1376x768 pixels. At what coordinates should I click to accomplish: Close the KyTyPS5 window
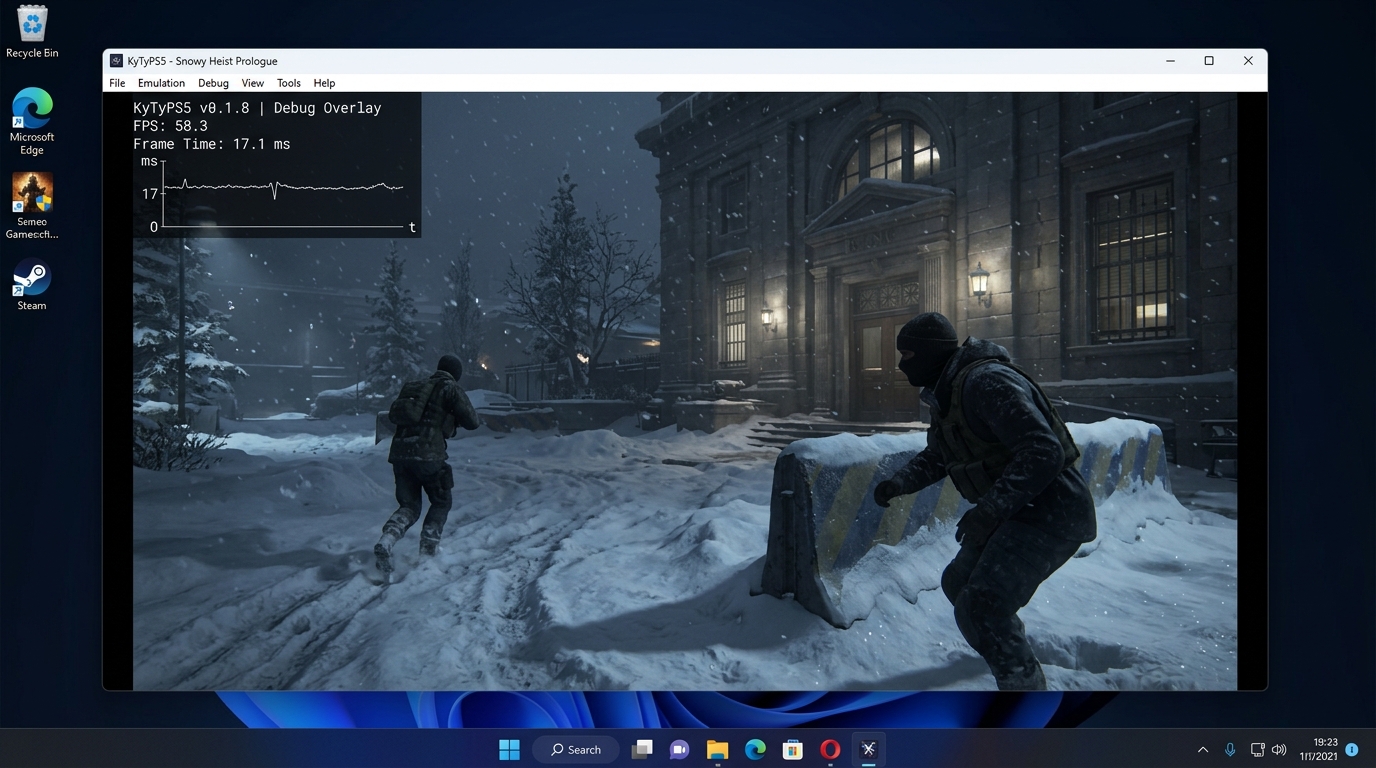[x=1248, y=61]
